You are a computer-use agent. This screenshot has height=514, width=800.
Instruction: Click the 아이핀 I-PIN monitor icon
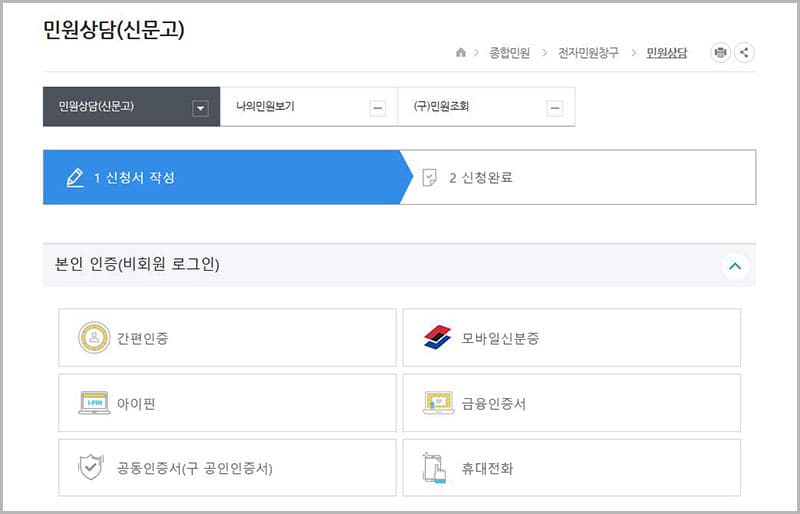[94, 403]
